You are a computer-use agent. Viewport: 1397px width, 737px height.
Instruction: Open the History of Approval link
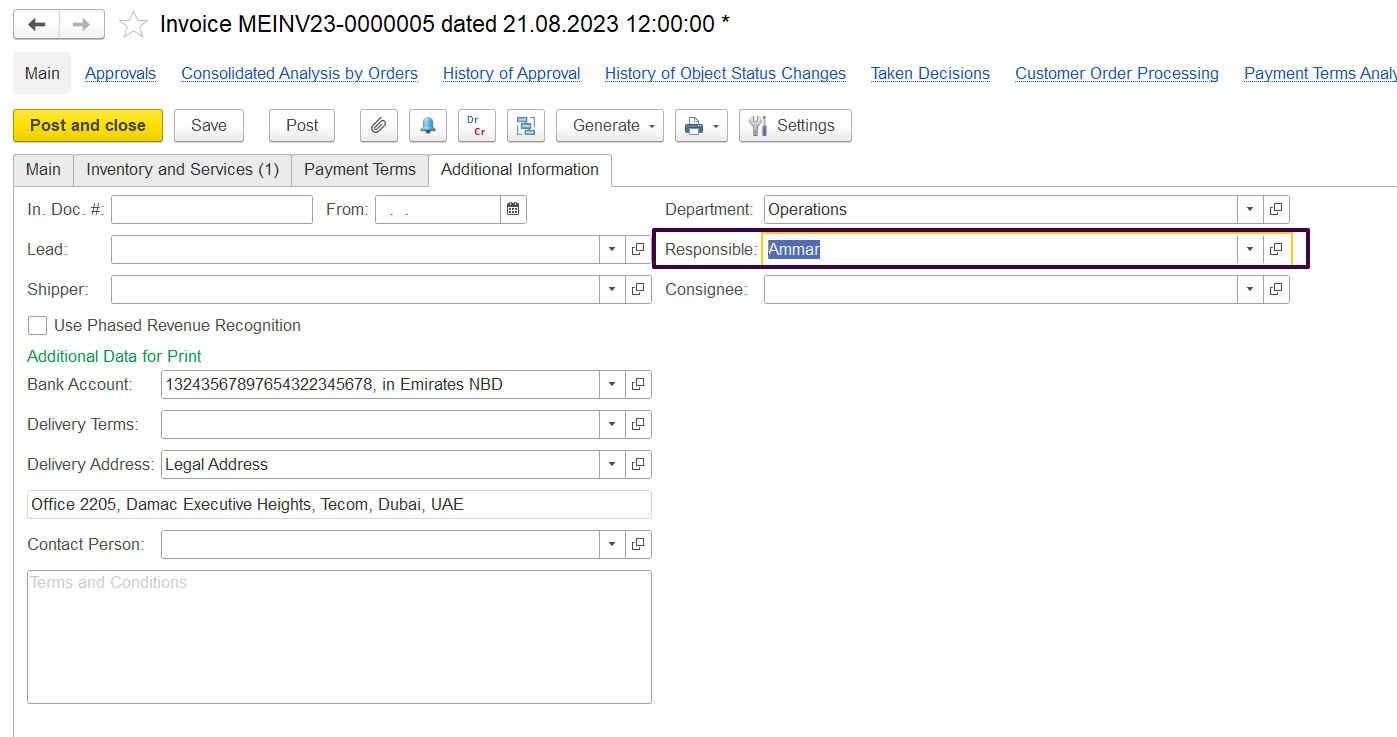pyautogui.click(x=511, y=74)
